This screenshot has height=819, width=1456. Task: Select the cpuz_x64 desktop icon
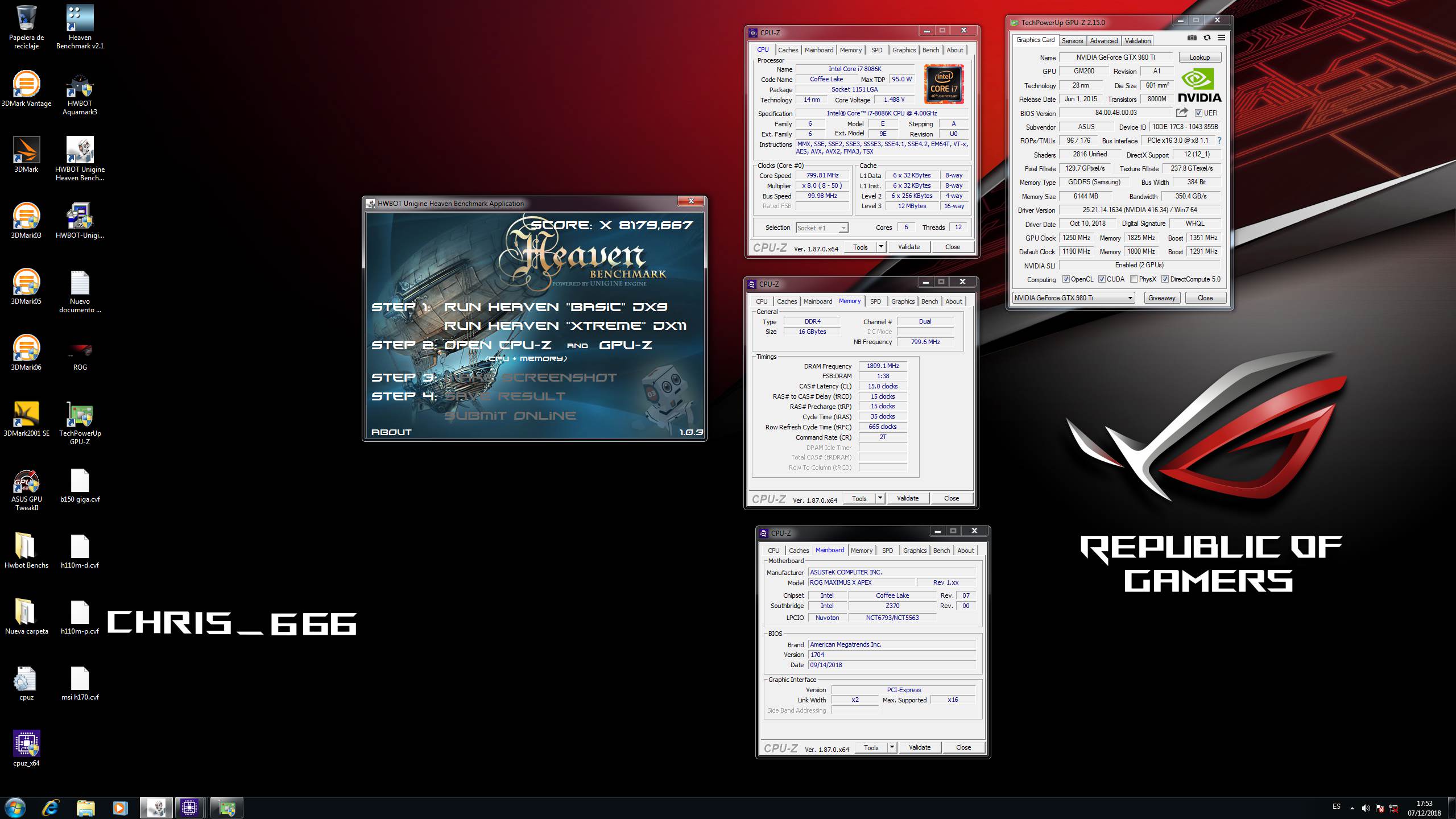pyautogui.click(x=26, y=748)
